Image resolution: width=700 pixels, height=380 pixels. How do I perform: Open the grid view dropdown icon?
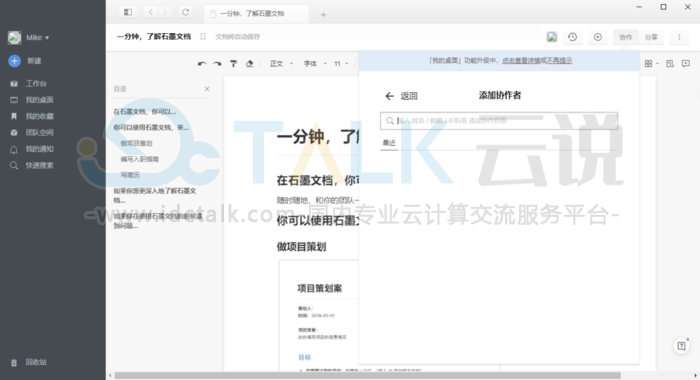[651, 64]
